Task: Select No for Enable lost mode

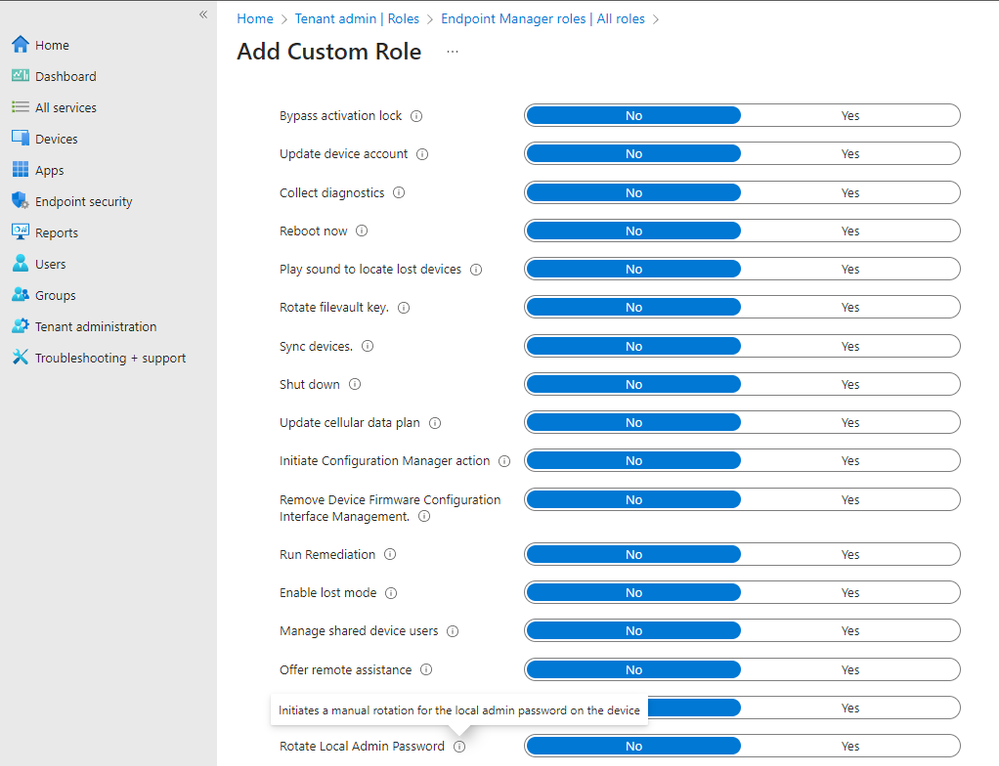Action: coord(633,593)
